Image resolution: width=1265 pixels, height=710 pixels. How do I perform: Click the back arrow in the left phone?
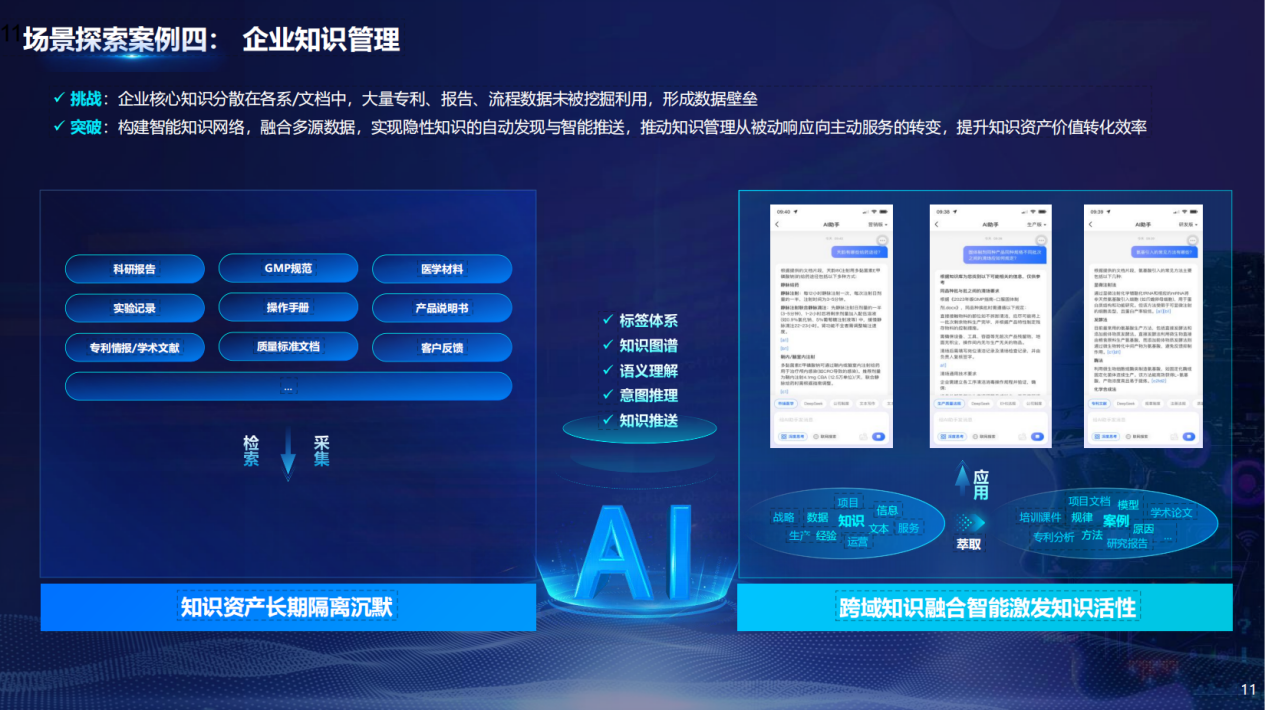tap(777, 225)
